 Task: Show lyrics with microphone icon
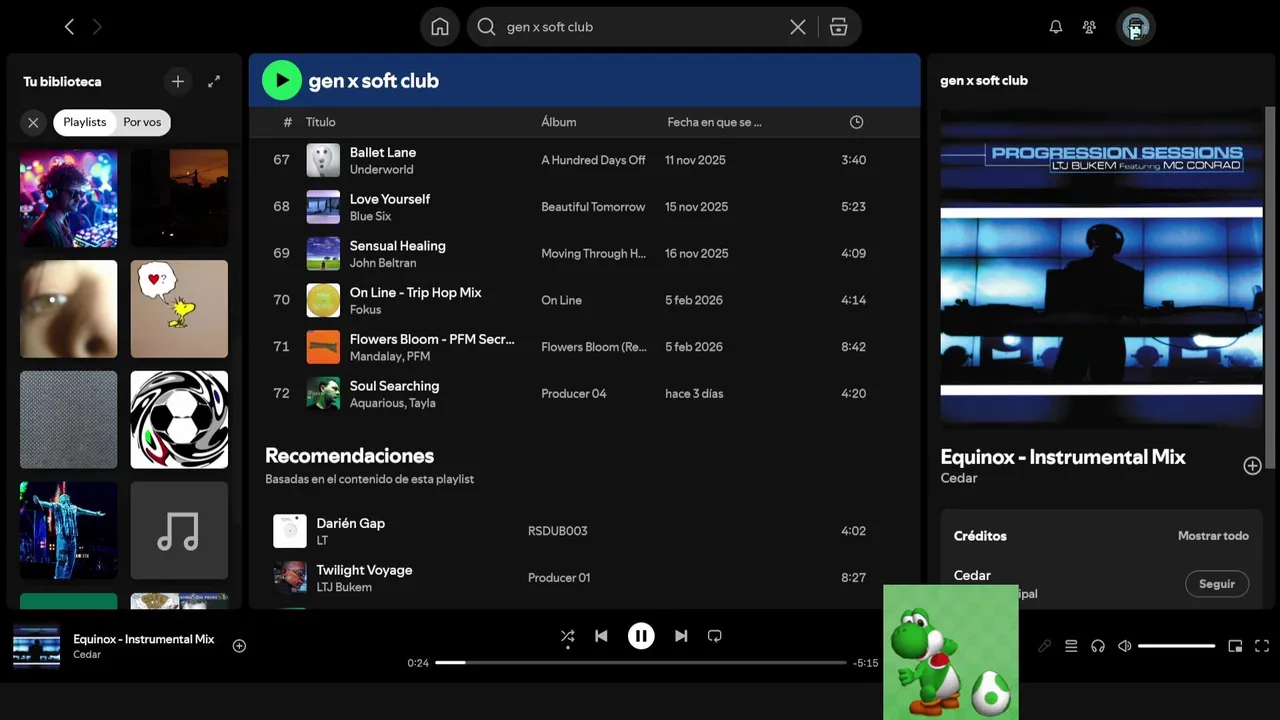coord(1044,646)
